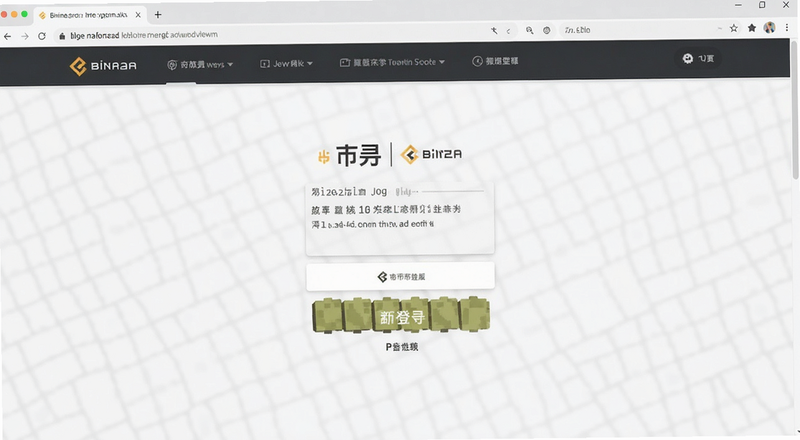Click the link text below the green button
Image resolution: width=800 pixels, height=440 pixels.
click(x=402, y=347)
